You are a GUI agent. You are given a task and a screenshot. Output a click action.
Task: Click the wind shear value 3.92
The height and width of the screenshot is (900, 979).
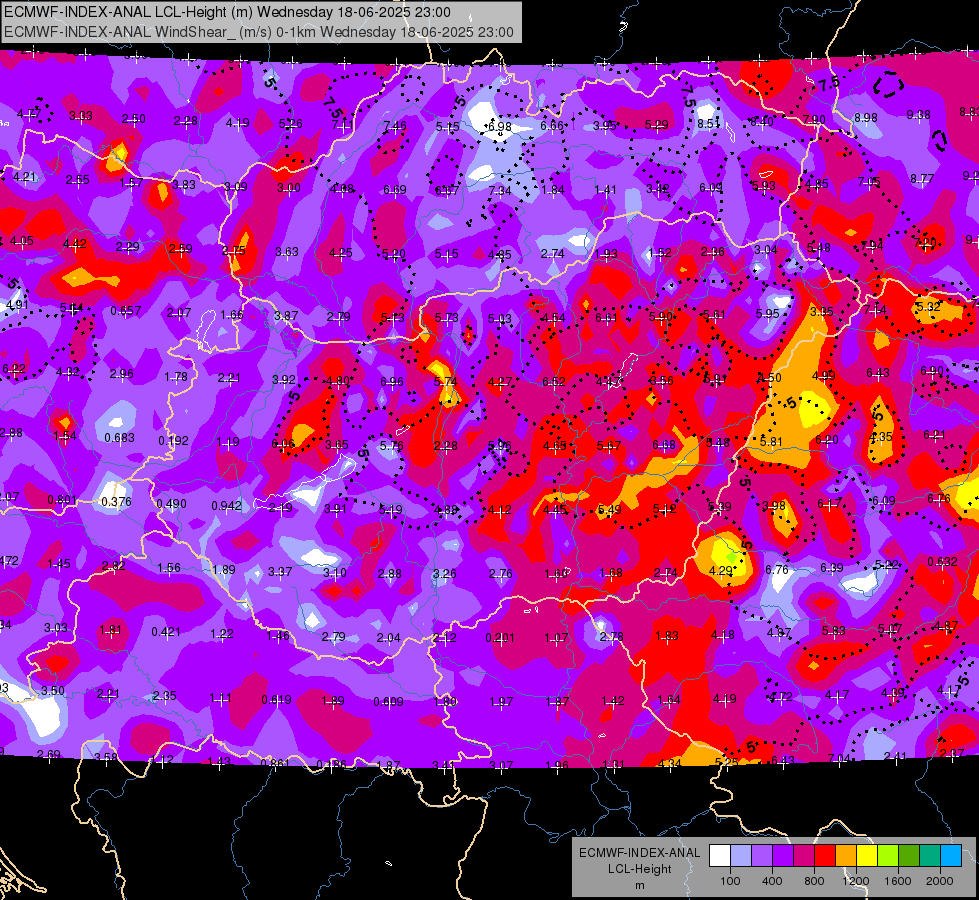coord(283,379)
